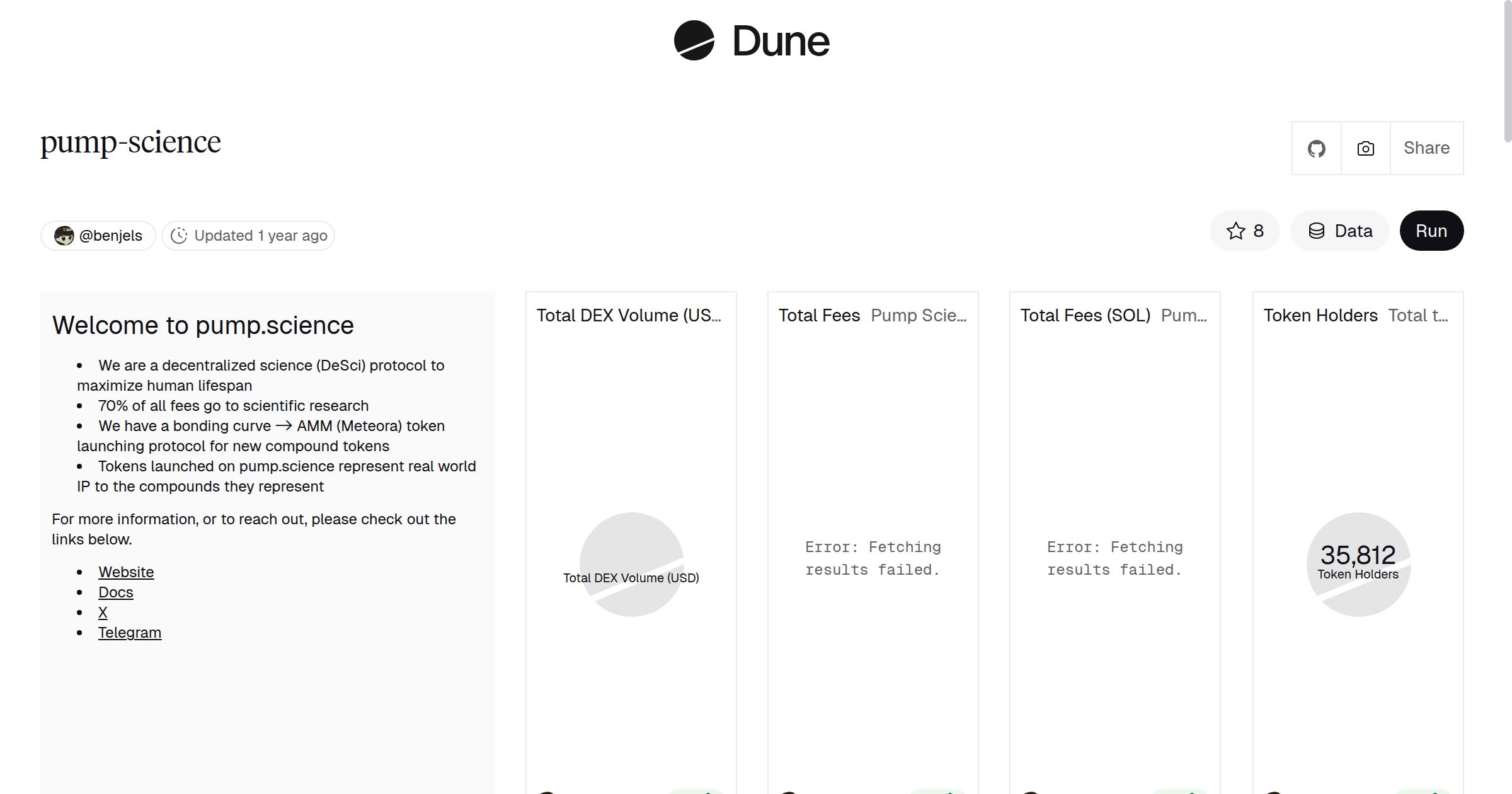Click the Data database button
1512x794 pixels.
point(1340,231)
